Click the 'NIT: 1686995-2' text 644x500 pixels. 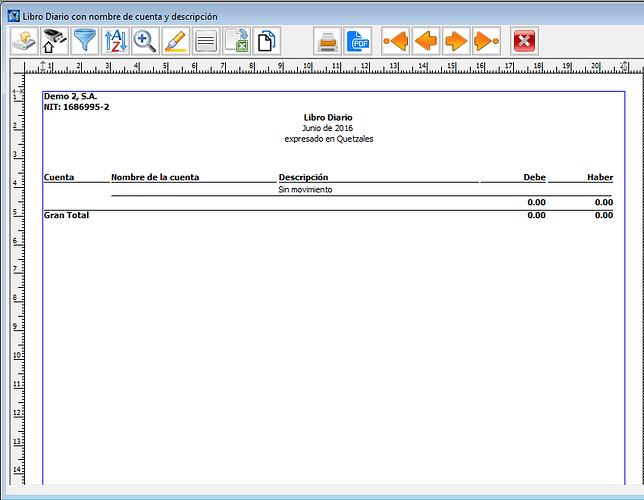pos(76,107)
